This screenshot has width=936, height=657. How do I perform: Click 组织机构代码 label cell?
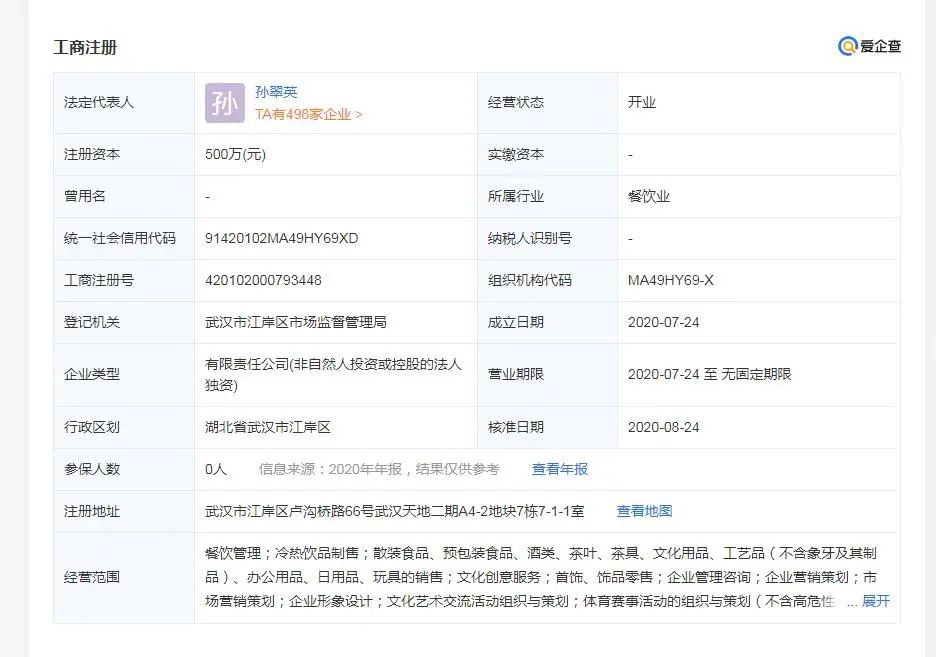click(x=547, y=280)
